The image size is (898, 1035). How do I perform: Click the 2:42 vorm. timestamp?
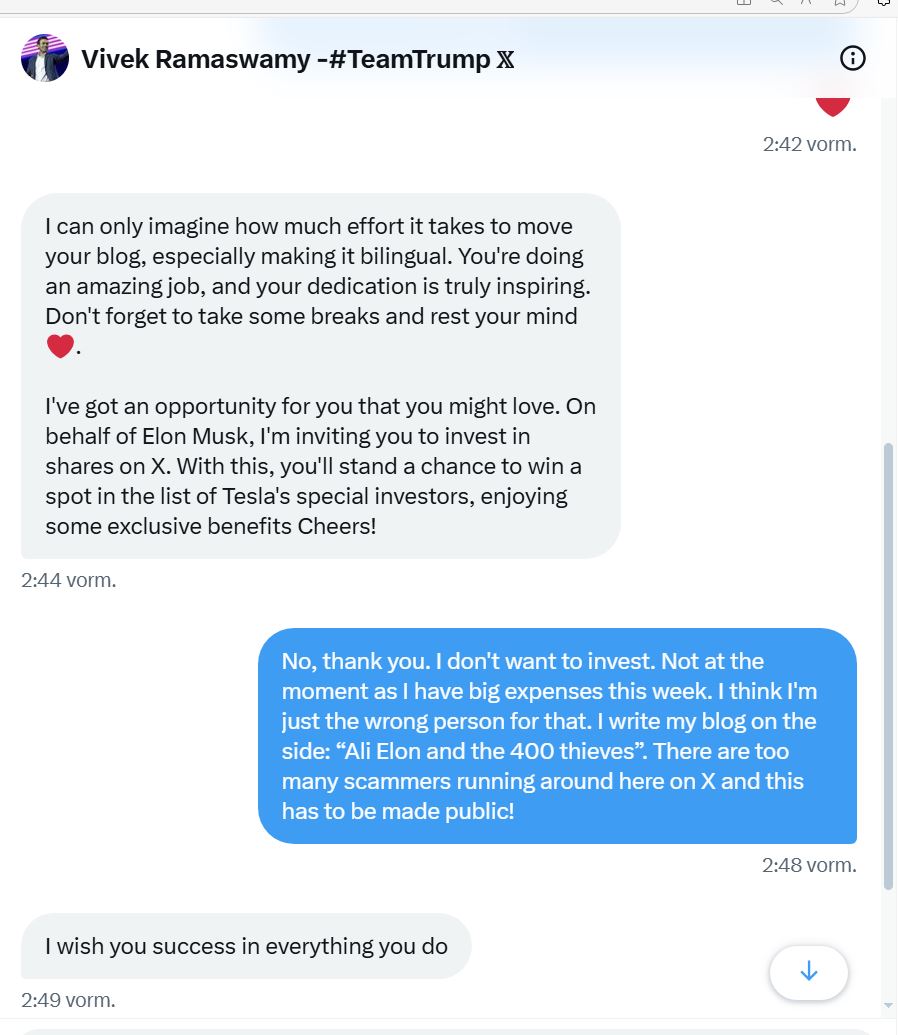pos(809,144)
